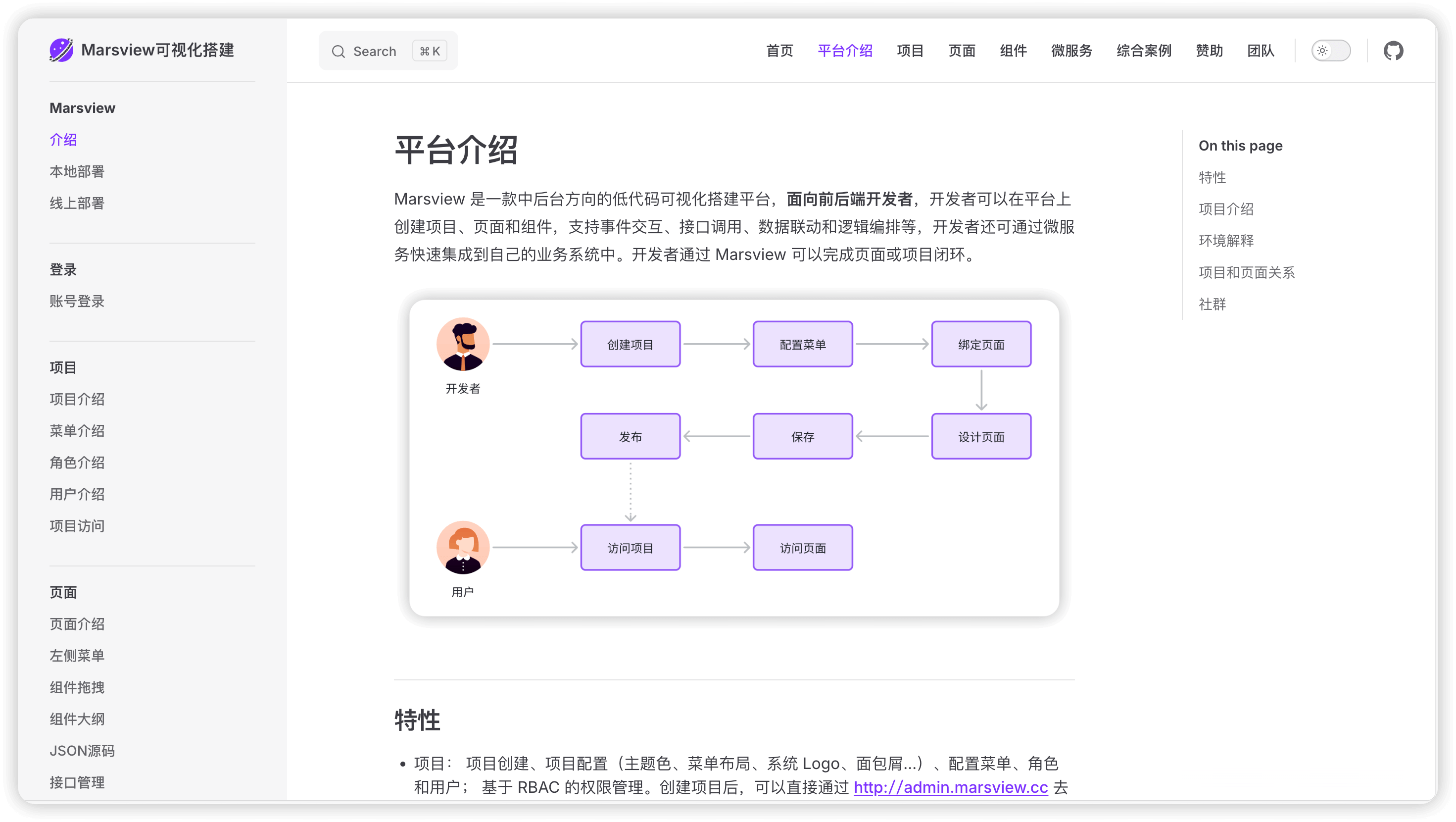The width and height of the screenshot is (1456, 822).
Task: Click the search magnifier icon
Action: click(x=338, y=50)
